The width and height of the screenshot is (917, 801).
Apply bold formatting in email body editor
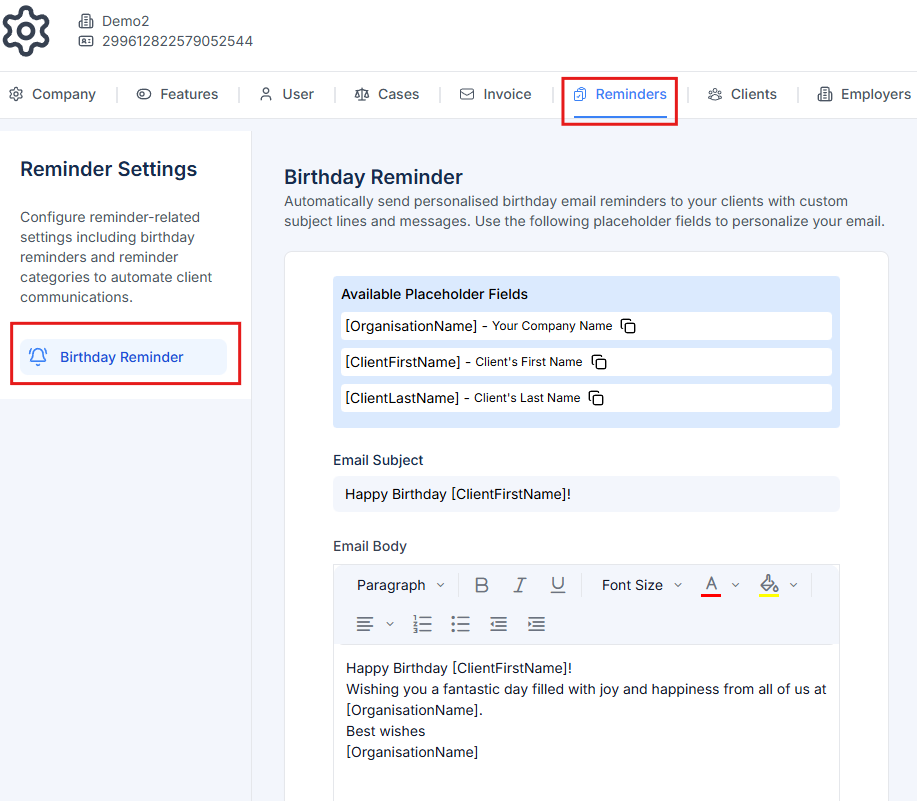pyautogui.click(x=481, y=584)
